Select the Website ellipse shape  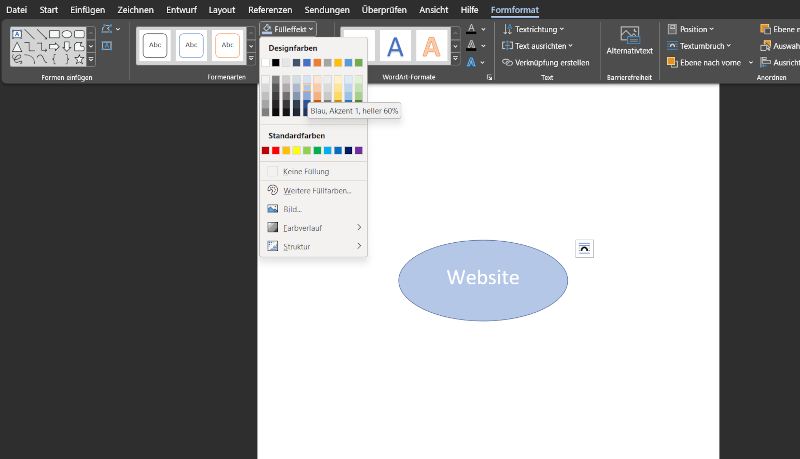click(483, 280)
